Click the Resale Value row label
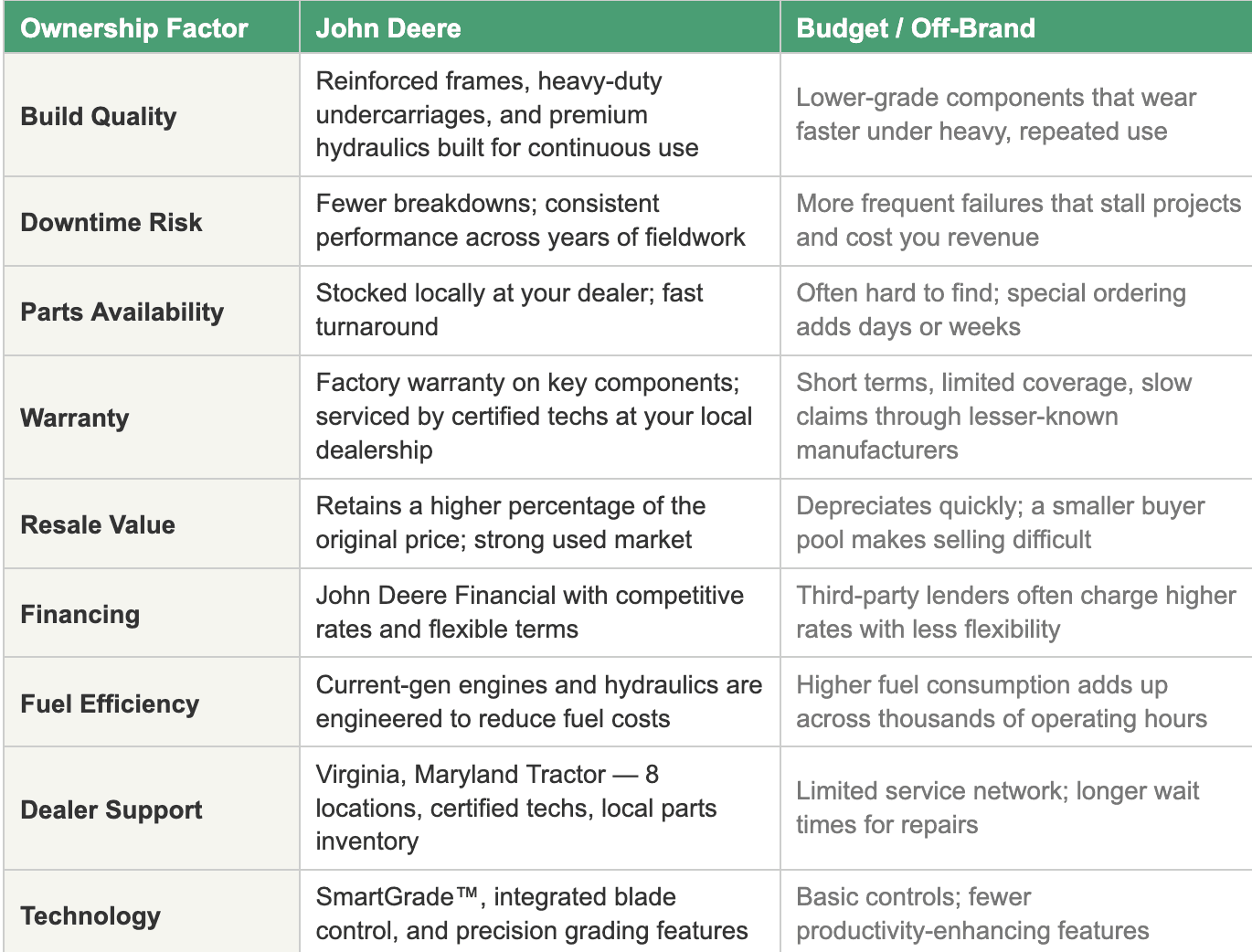 [98, 524]
